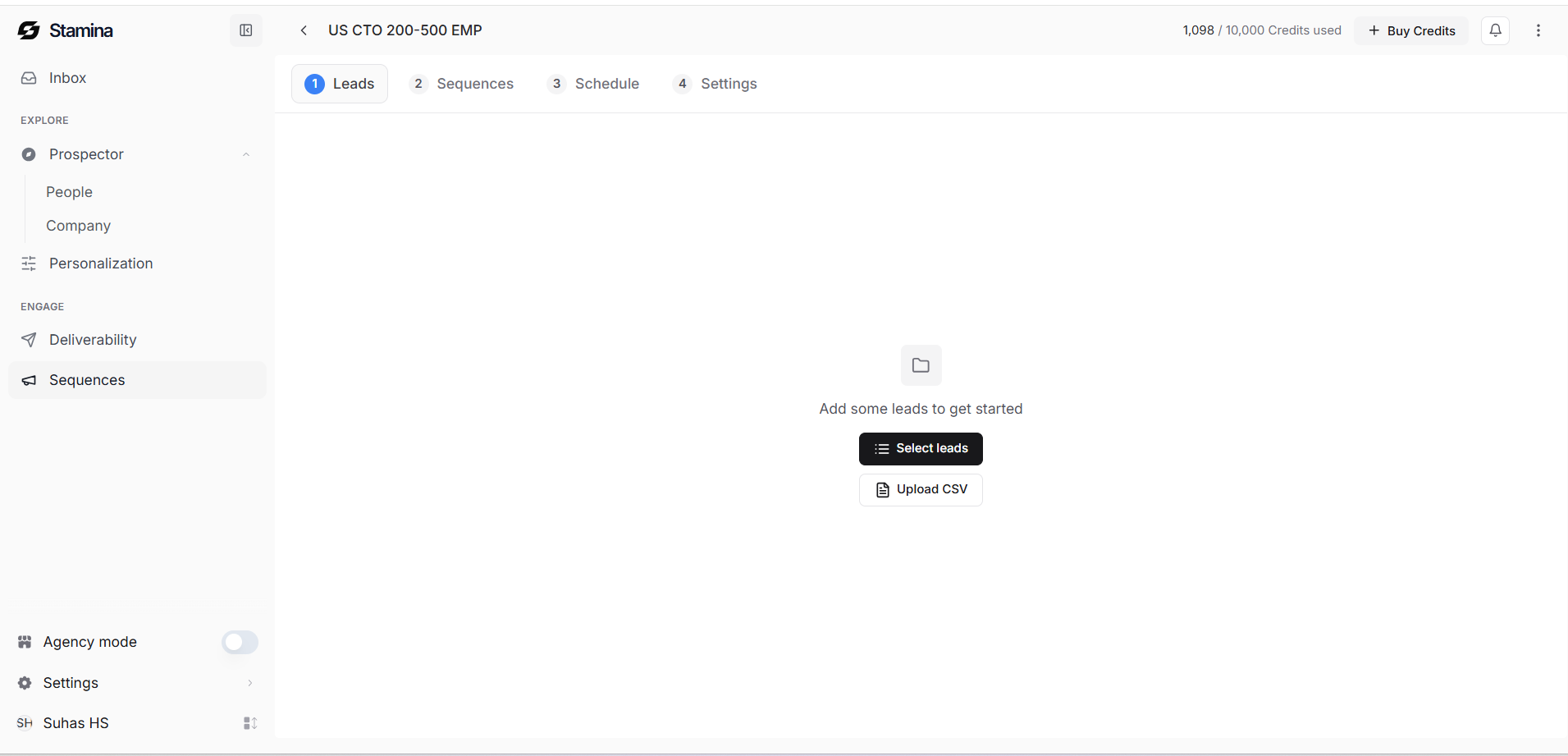1568x756 pixels.
Task: Click the 1,098 / 10,000 Credits used text
Action: coord(1262,30)
